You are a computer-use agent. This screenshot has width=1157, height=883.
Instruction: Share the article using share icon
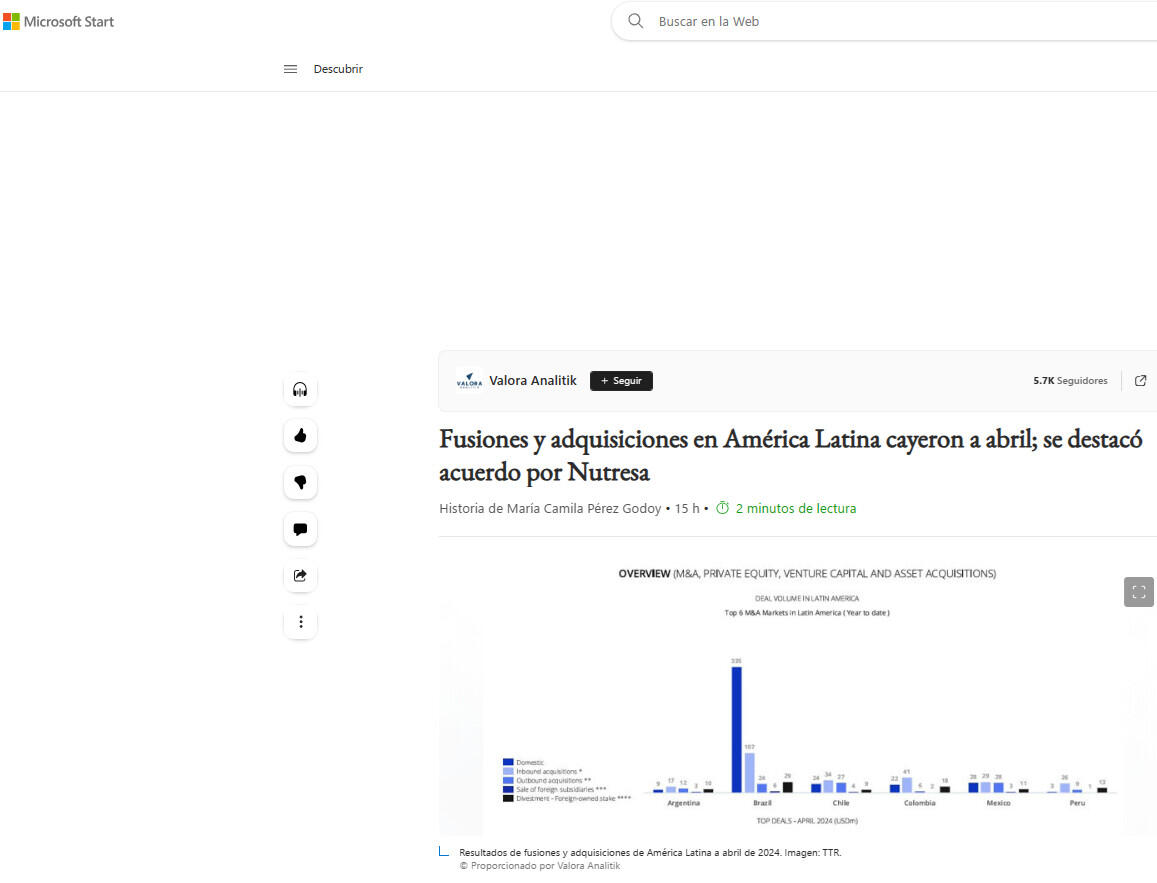300,576
